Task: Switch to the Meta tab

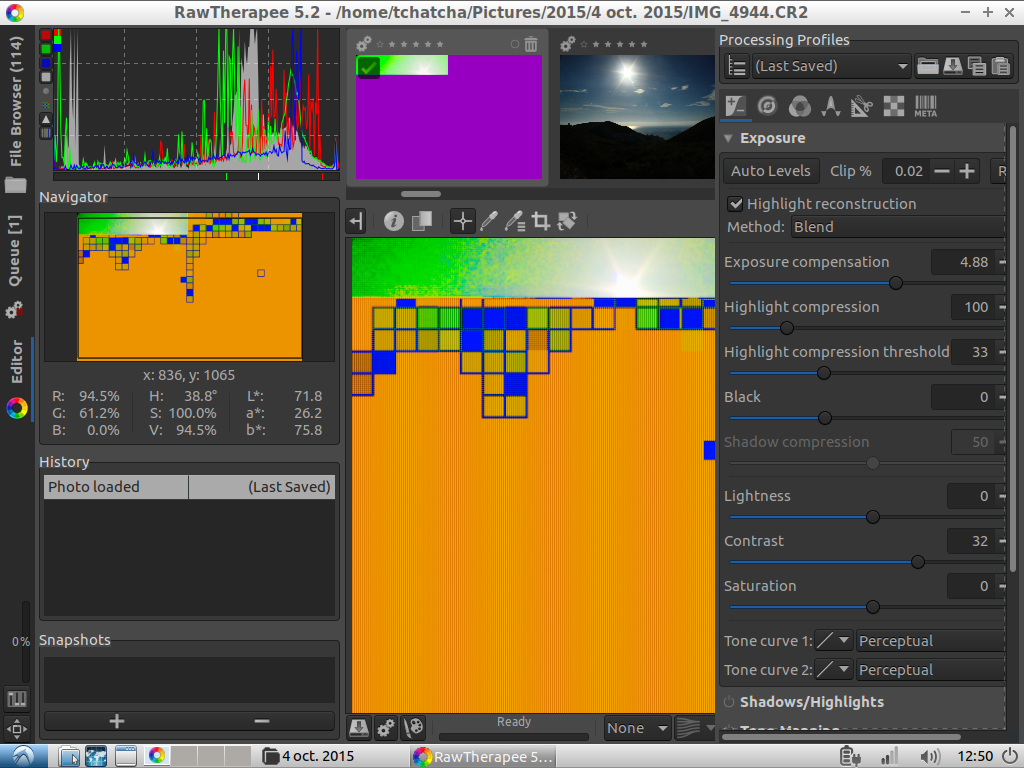Action: pos(925,106)
